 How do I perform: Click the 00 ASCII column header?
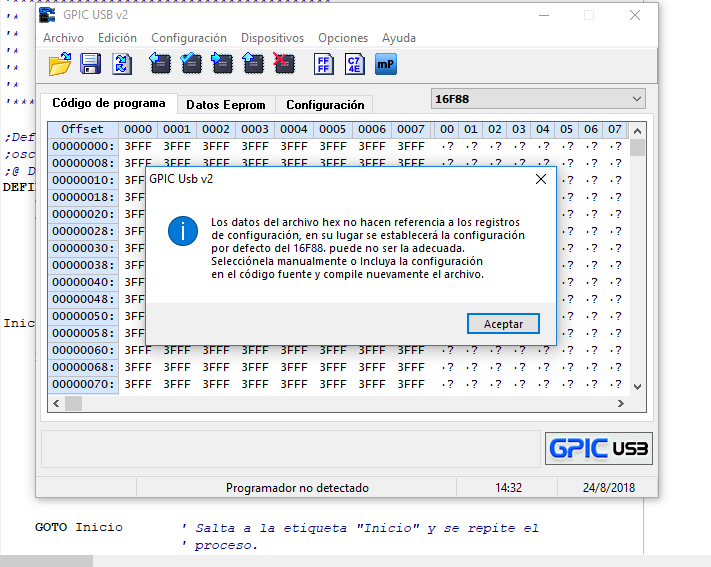(447, 129)
